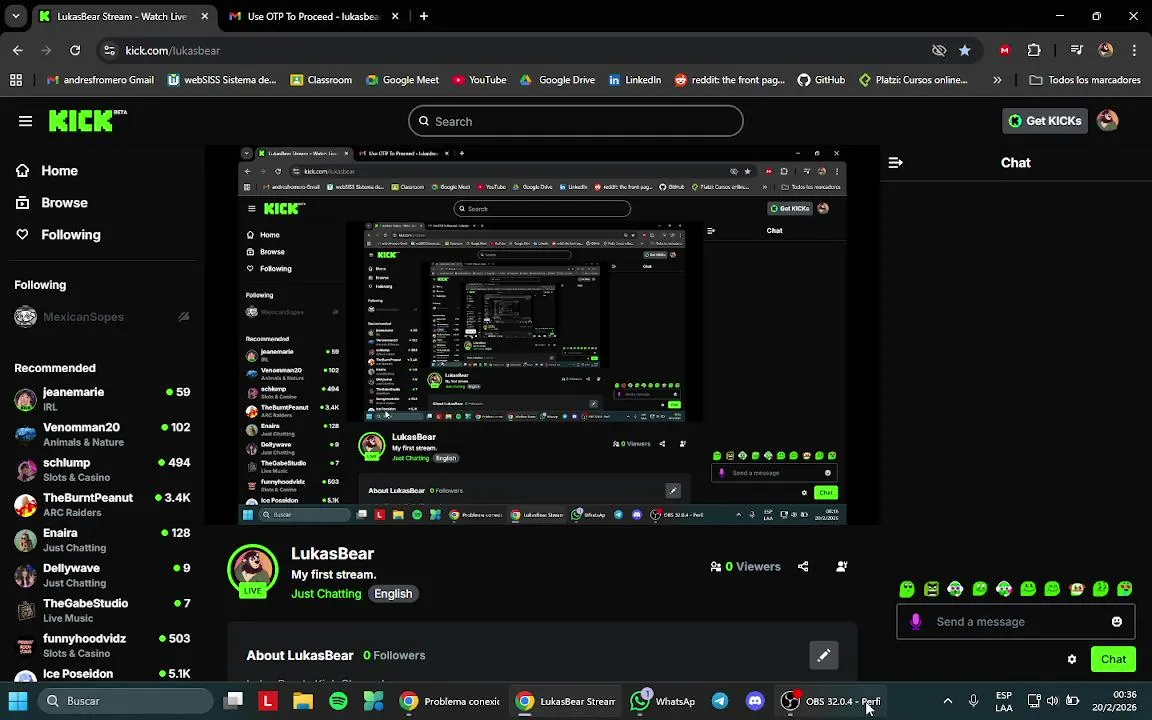
Task: Show hidden system tray icons
Action: [x=948, y=701]
